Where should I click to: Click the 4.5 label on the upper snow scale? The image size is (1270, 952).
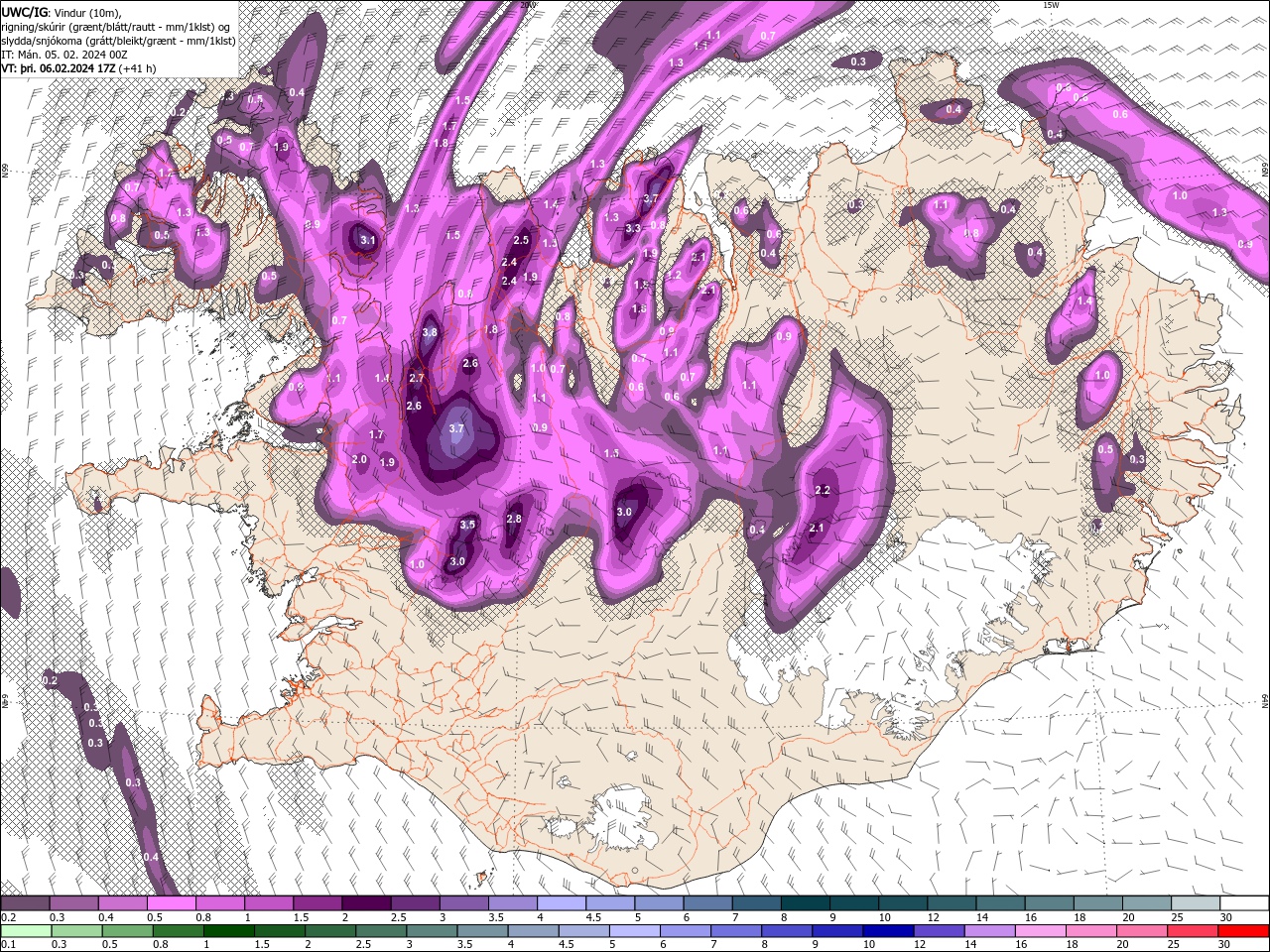[593, 917]
